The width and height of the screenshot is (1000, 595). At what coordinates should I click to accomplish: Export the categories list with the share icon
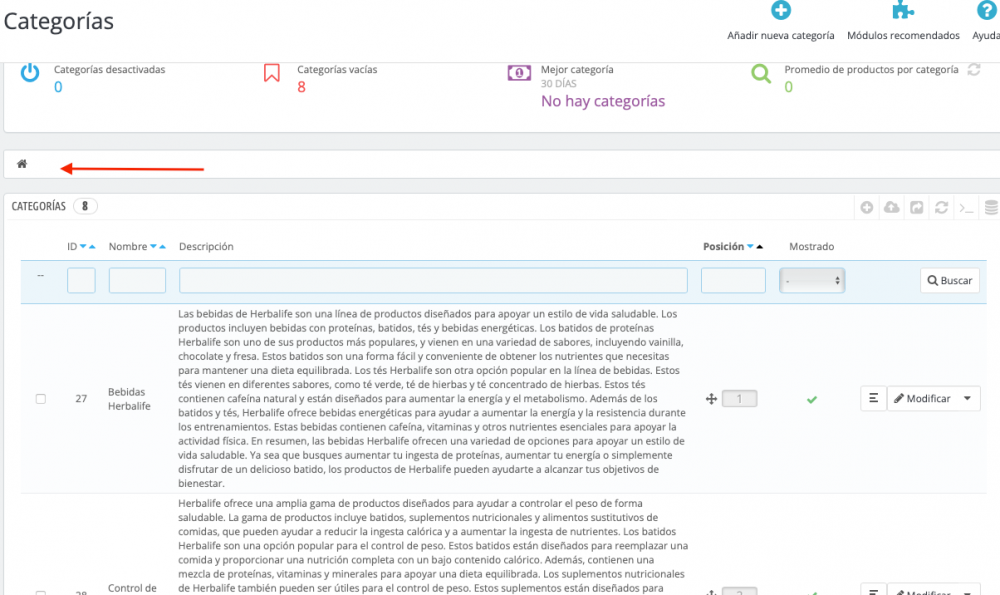pyautogui.click(x=916, y=207)
